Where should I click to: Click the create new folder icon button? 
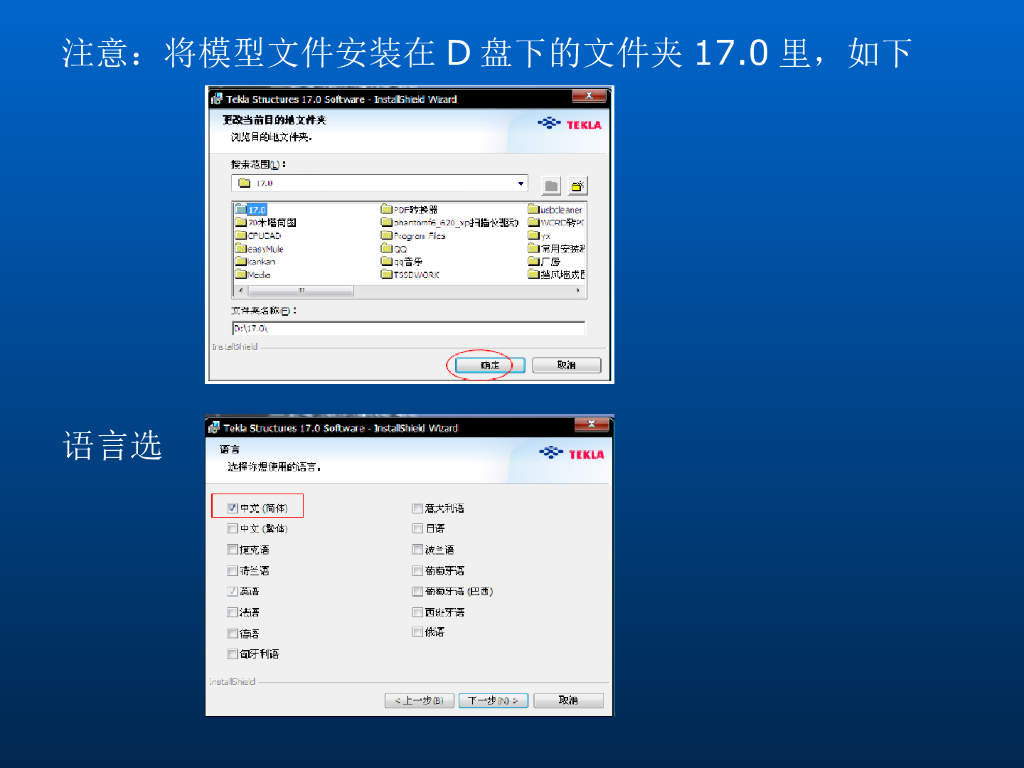coord(577,186)
